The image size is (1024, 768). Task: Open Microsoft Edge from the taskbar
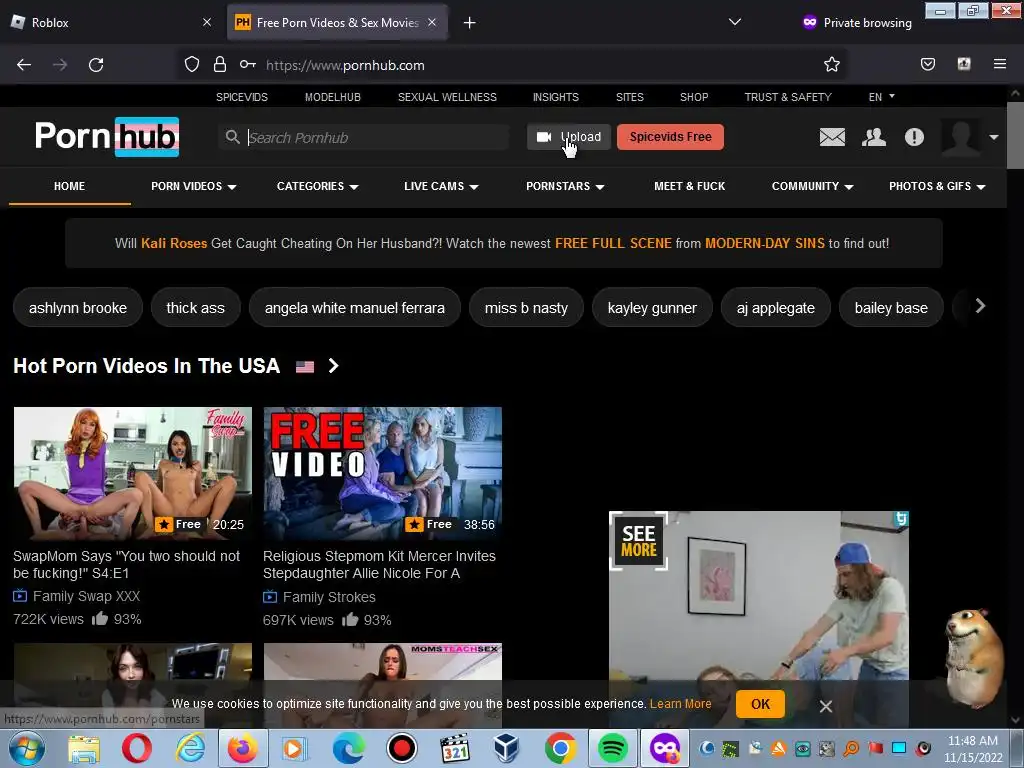(x=348, y=748)
